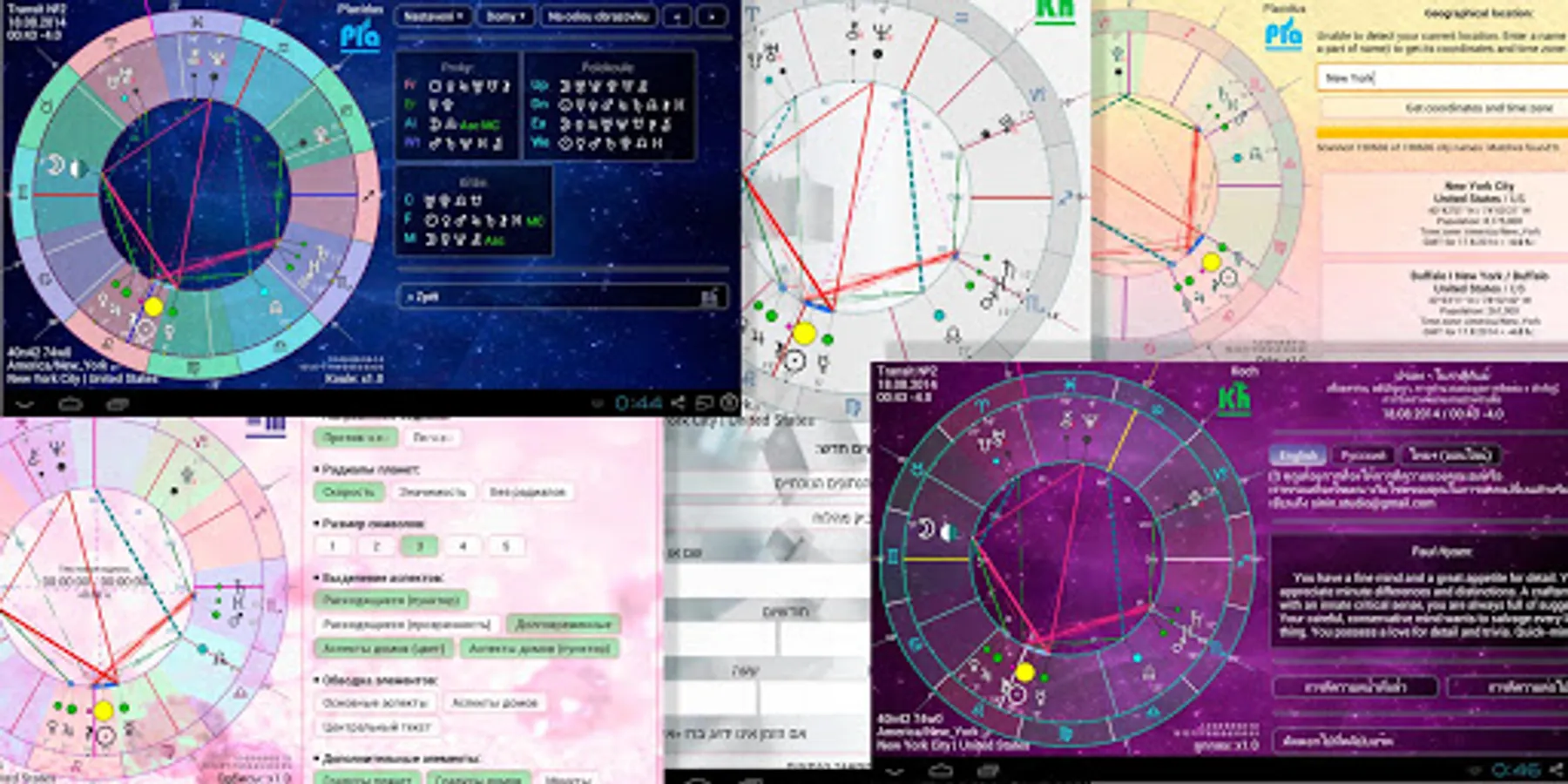Select size 5 in pink settings
This screenshot has width=1568, height=784.
coord(505,546)
